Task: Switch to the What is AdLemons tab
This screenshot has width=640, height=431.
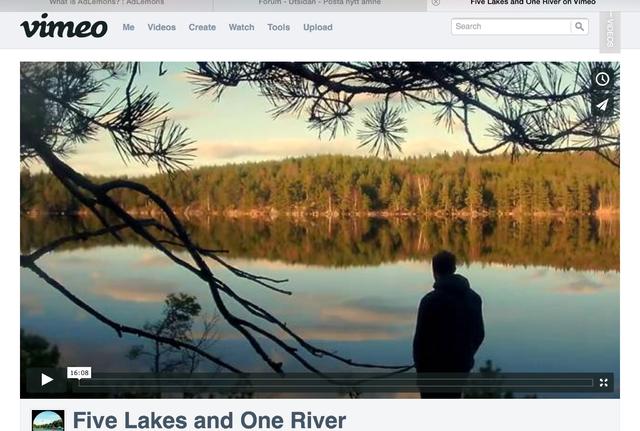Action: [x=107, y=3]
